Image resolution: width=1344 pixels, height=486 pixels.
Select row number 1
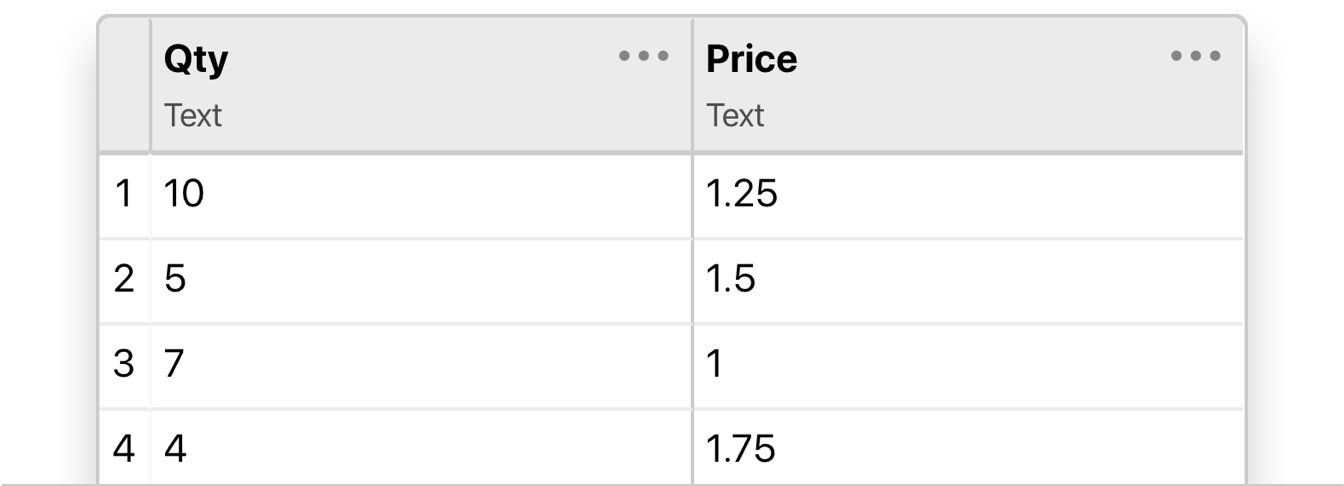point(124,195)
